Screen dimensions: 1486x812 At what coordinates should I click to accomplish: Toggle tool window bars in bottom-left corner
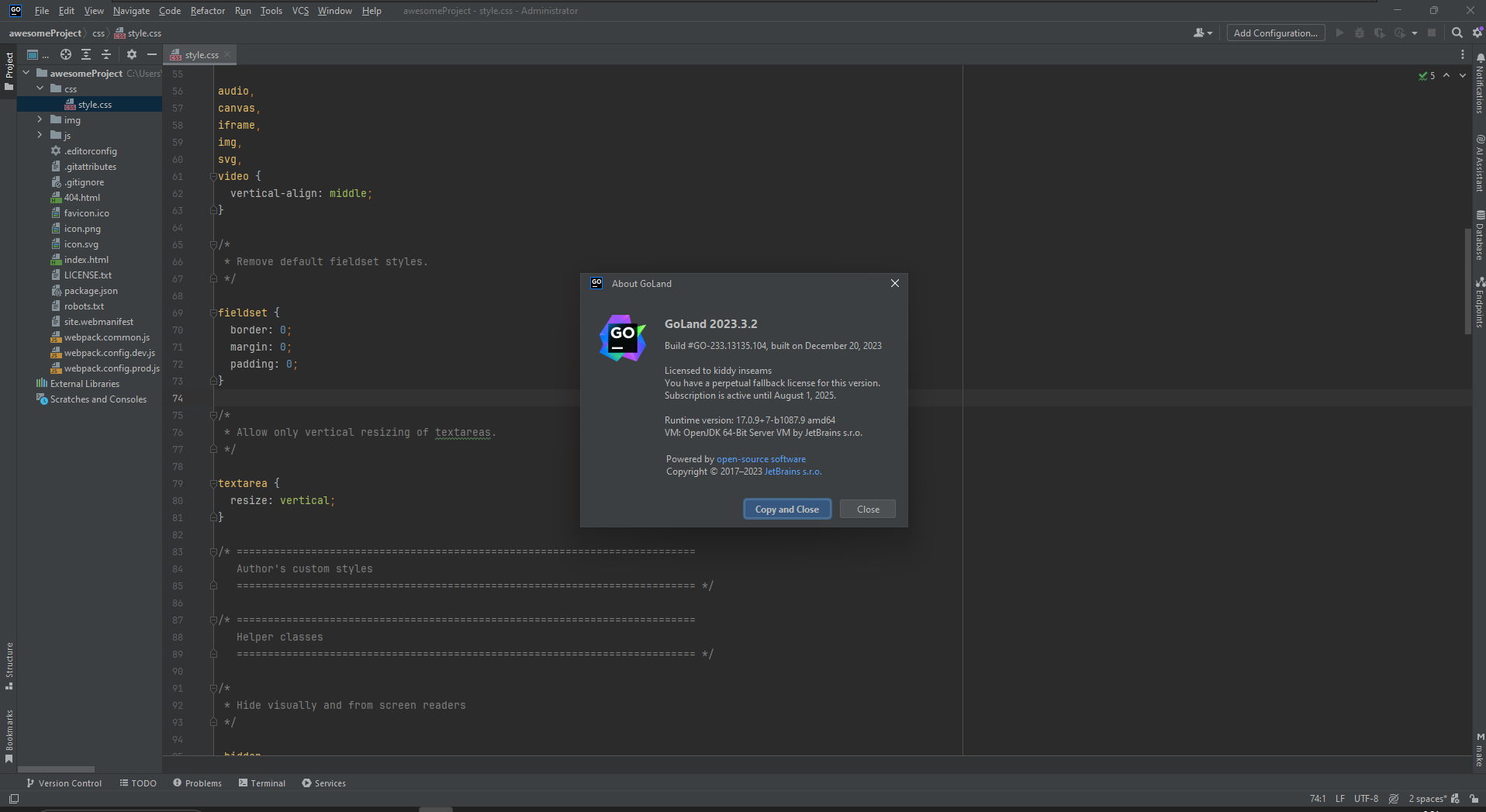tap(13, 798)
